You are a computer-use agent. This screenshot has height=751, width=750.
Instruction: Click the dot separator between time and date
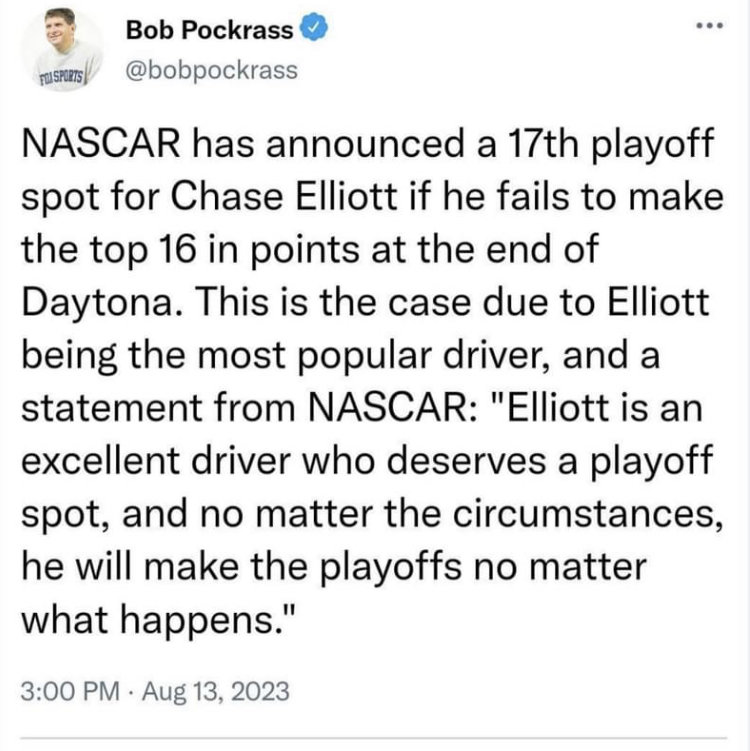(131, 693)
